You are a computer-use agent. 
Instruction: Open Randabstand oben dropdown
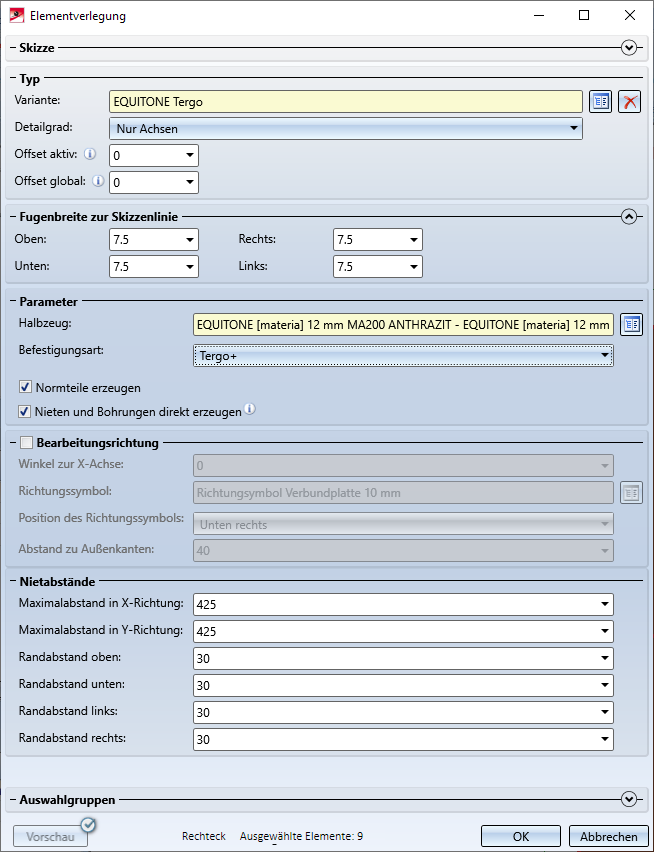coord(605,659)
